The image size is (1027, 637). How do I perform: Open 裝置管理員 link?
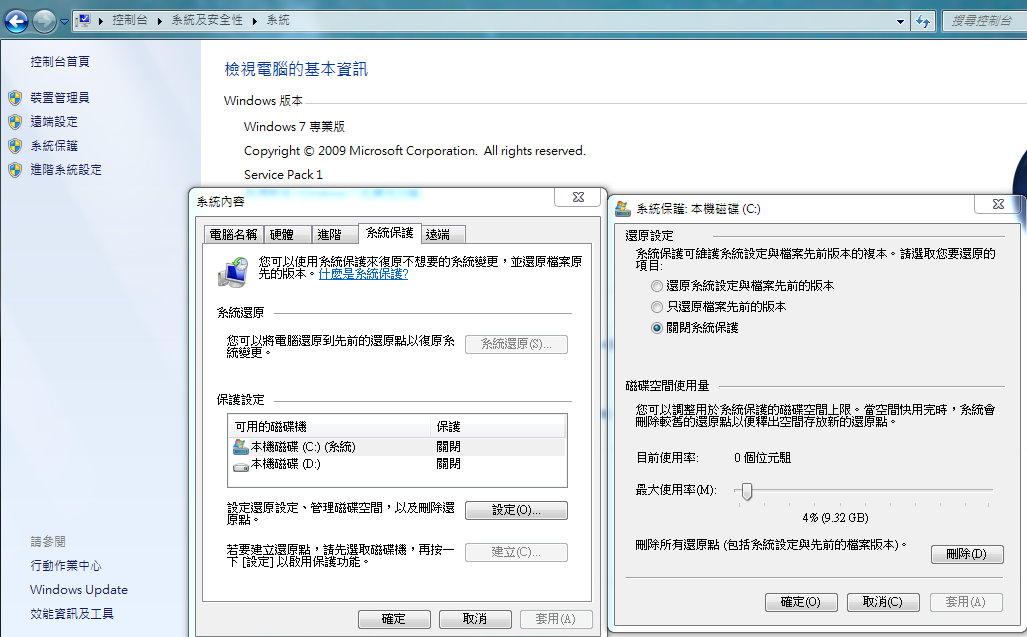pyautogui.click(x=60, y=98)
